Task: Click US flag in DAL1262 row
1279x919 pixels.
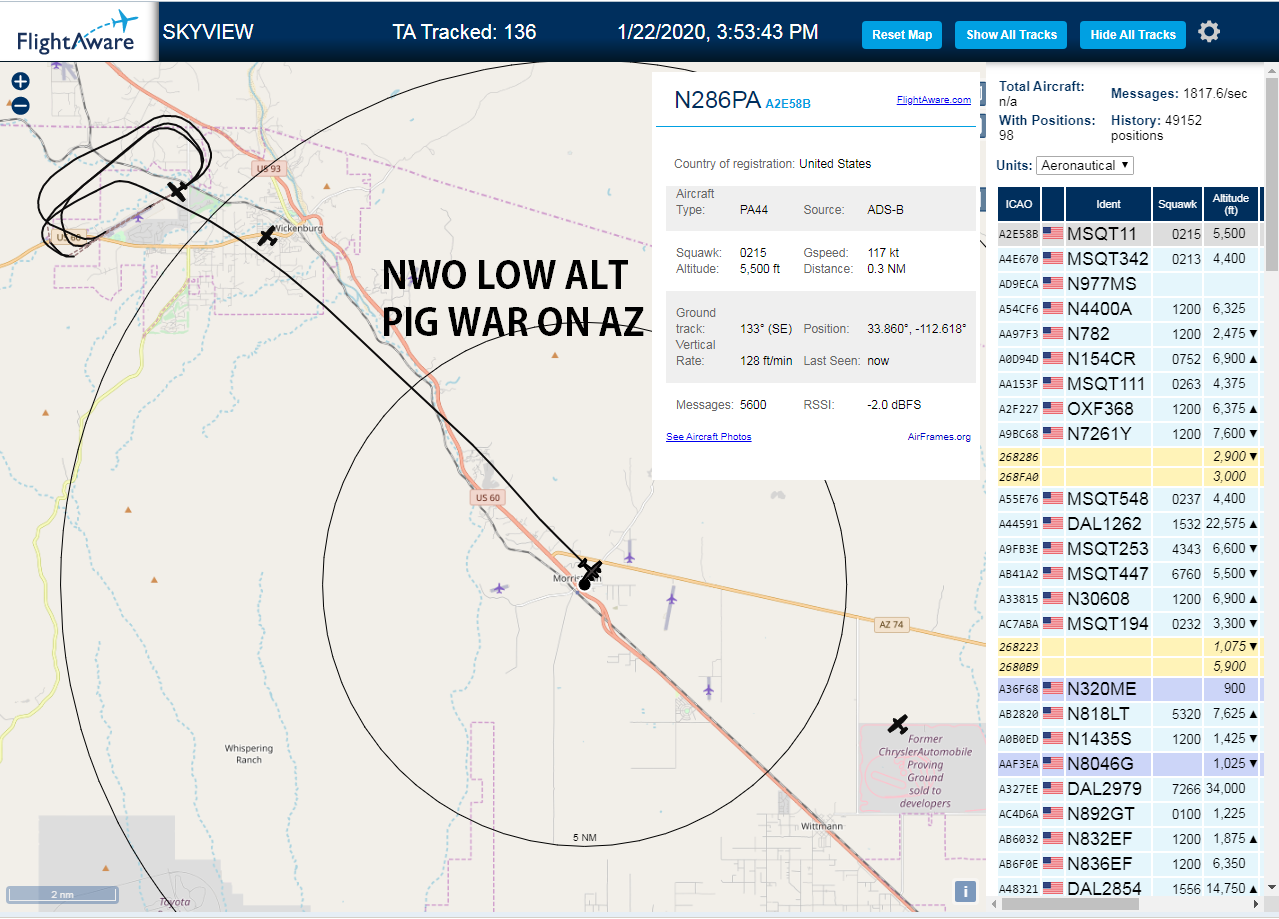Action: click(x=1053, y=524)
